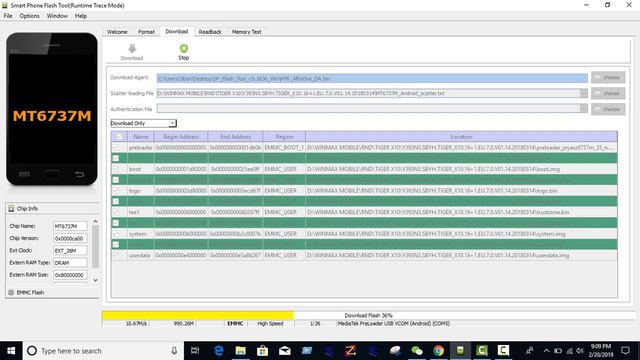Click the EMMC Flash panel icon
Image resolution: width=640 pixels, height=360 pixels.
(x=11, y=292)
